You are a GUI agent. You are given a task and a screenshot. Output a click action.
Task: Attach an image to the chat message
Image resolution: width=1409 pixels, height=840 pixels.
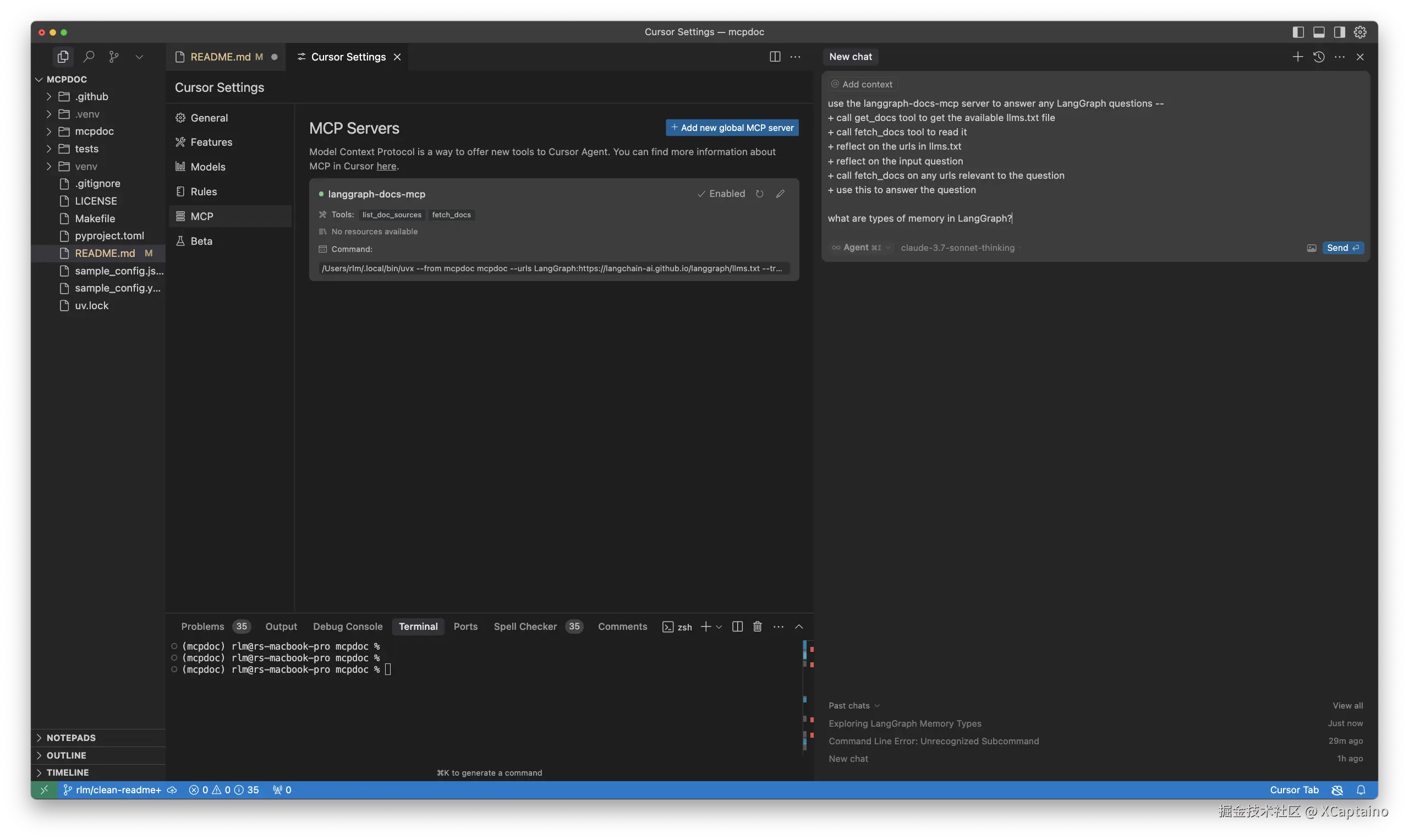1311,248
